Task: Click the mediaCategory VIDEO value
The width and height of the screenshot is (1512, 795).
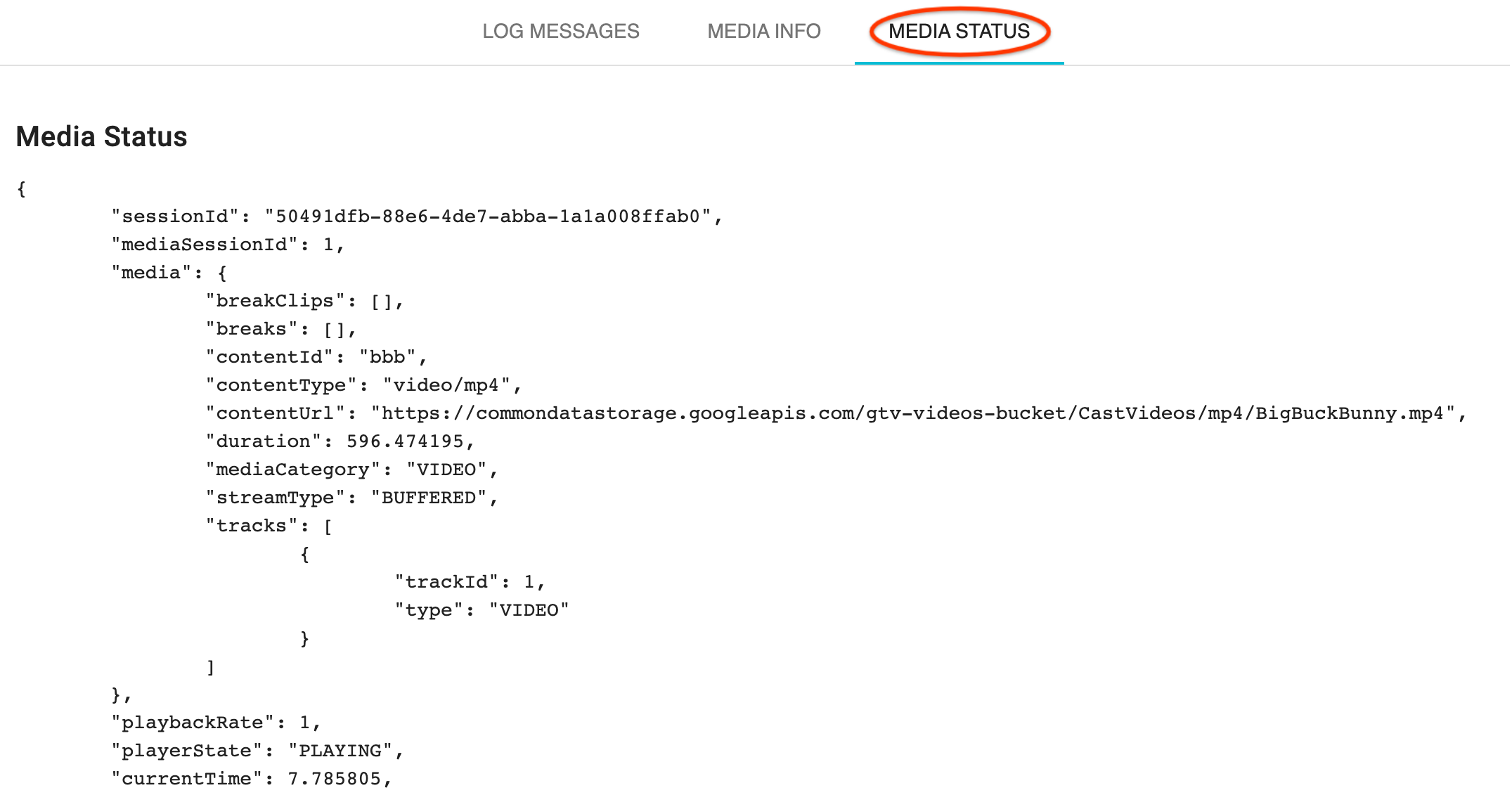Action: (446, 470)
